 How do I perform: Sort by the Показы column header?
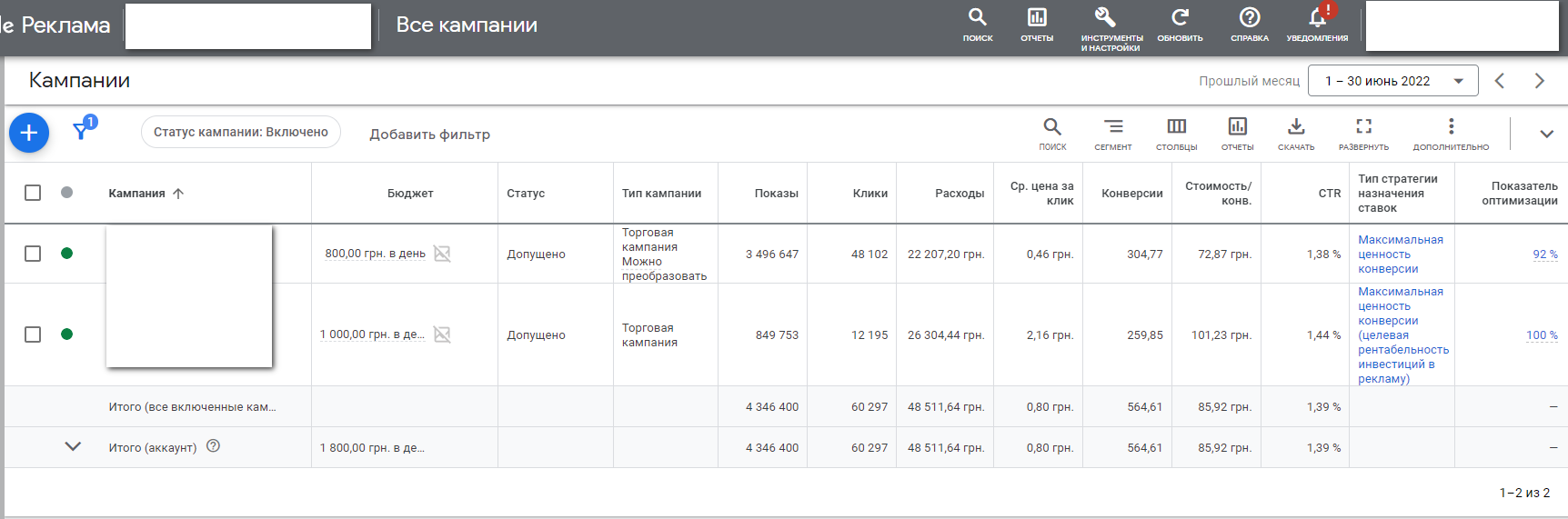pyautogui.click(x=777, y=194)
